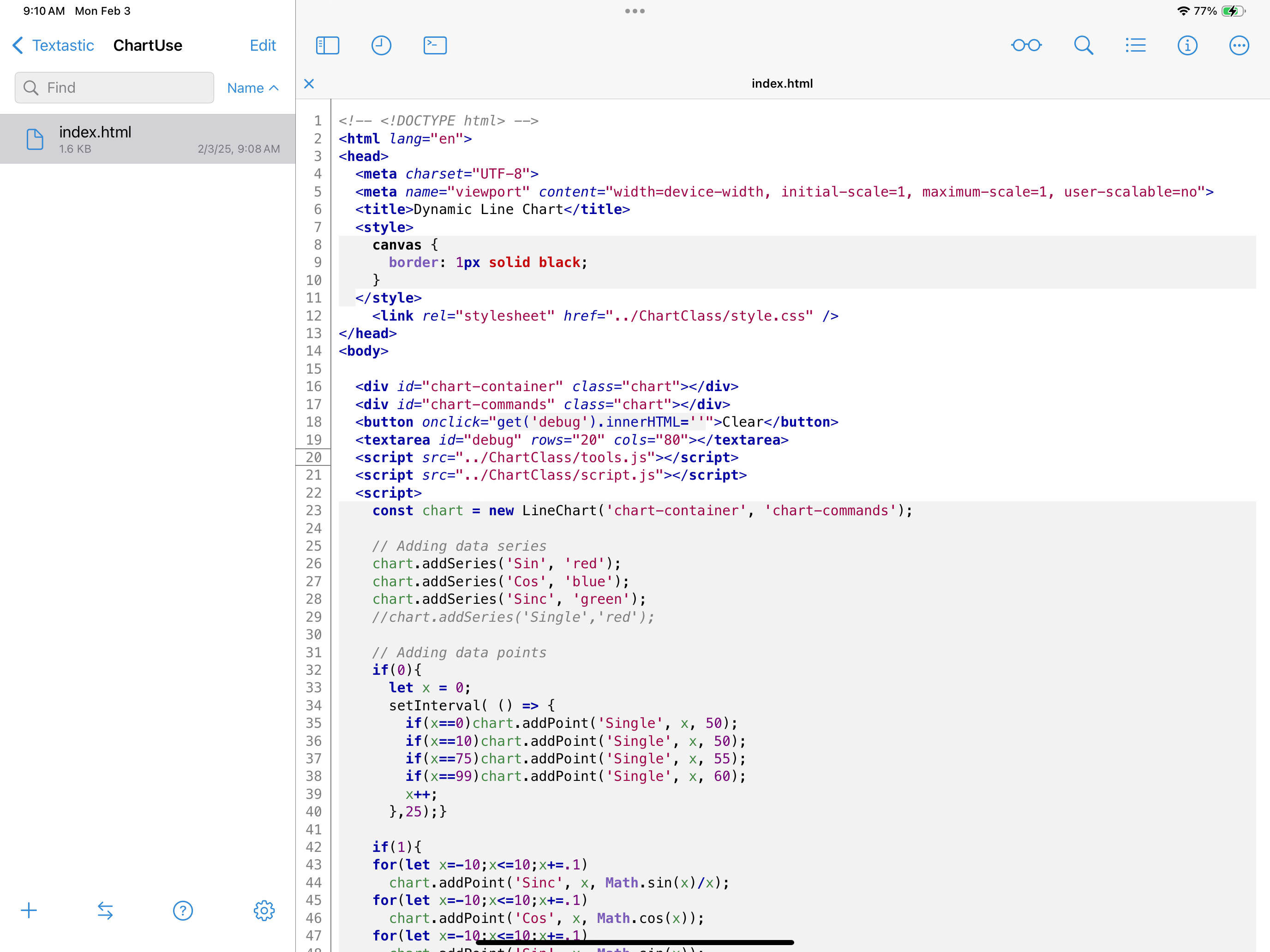
Task: Open the JavaScript console icon
Action: [435, 45]
